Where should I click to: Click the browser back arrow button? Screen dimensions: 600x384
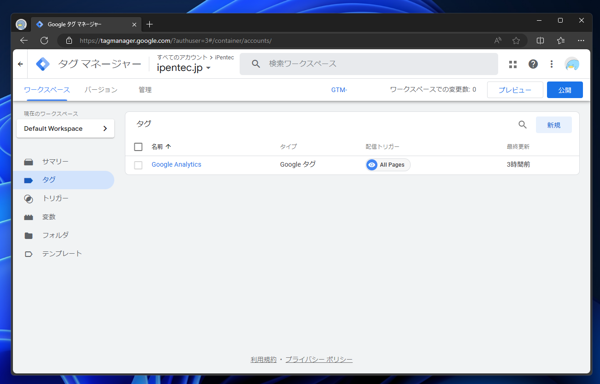pos(24,41)
